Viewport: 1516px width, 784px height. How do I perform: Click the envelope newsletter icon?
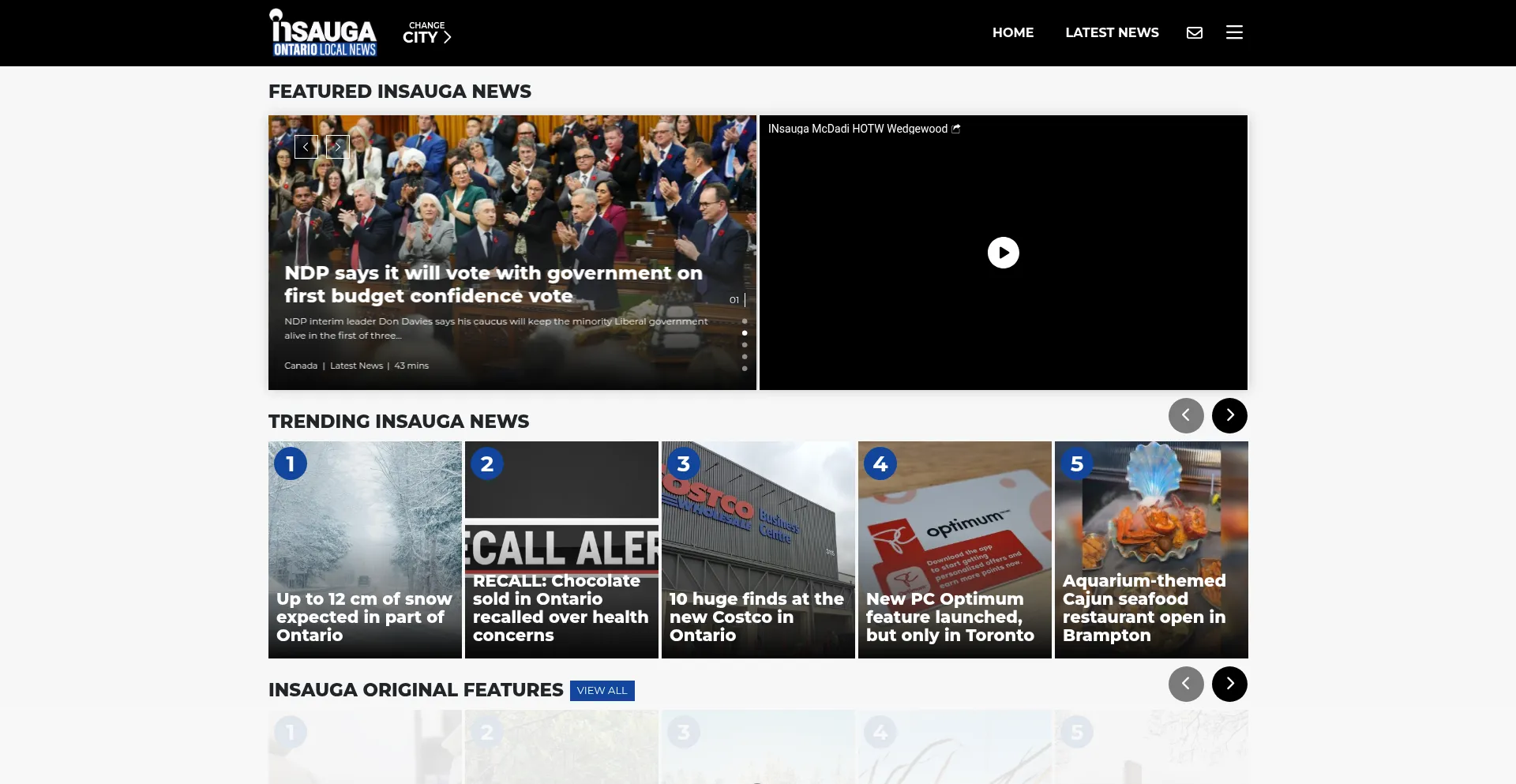coord(1194,32)
